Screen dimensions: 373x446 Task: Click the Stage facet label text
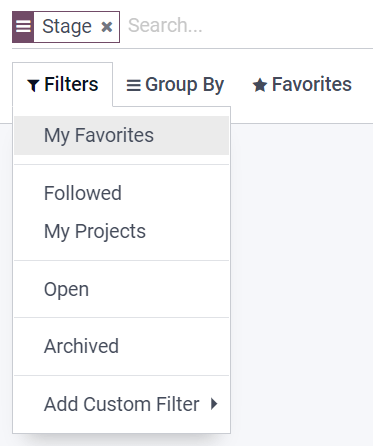click(x=67, y=27)
